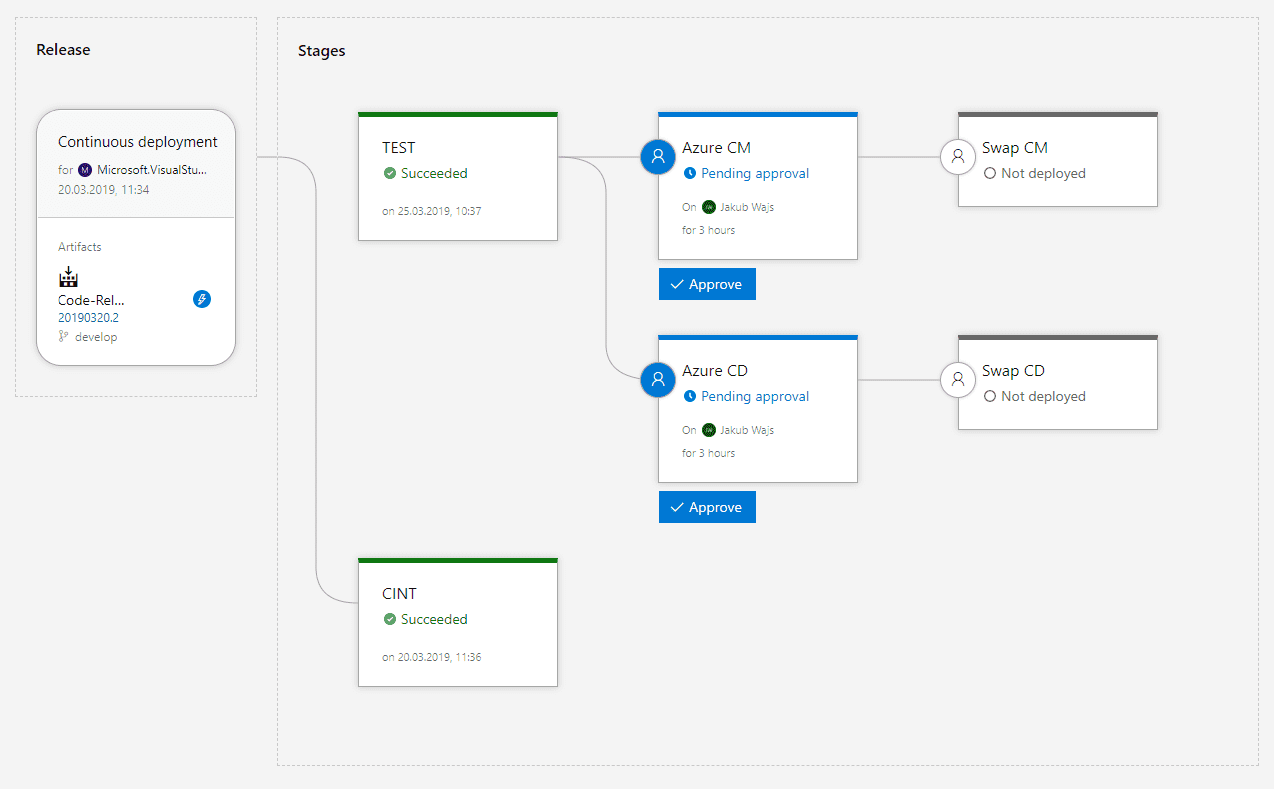1274x789 pixels.
Task: Click the Swap CM pre-deployment conditions icon
Action: (x=958, y=156)
